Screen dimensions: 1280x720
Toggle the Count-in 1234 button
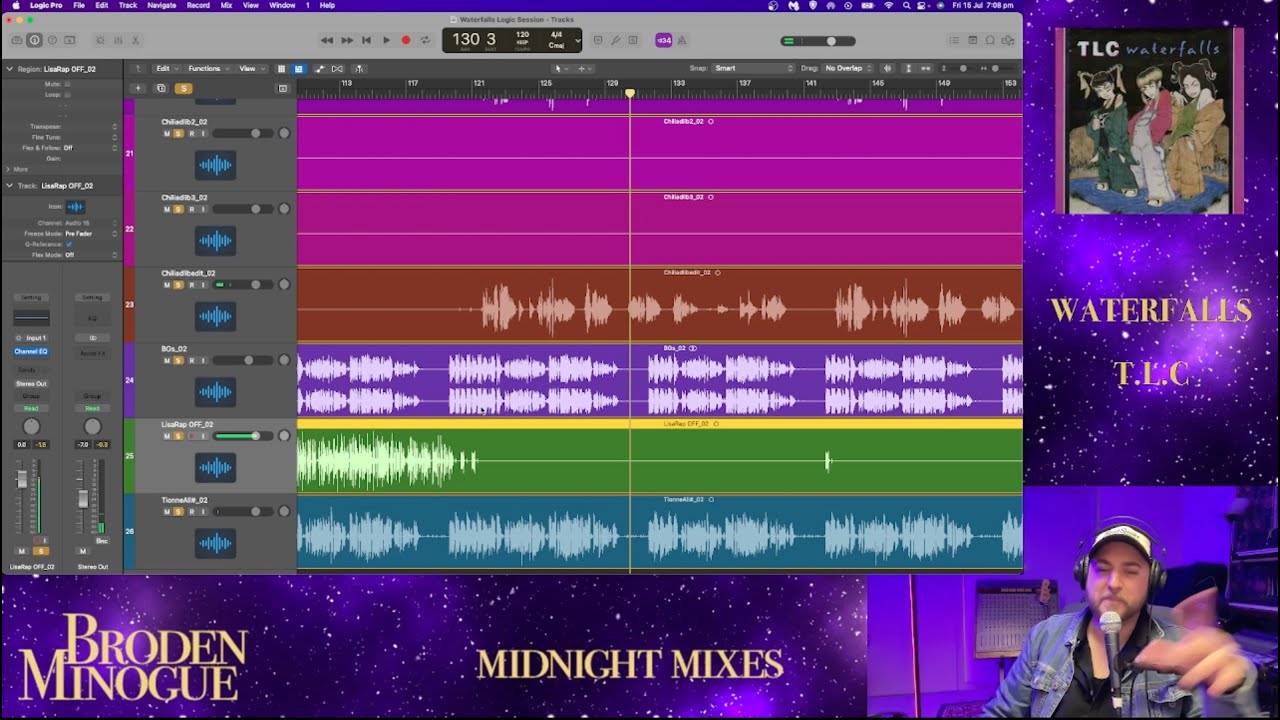point(663,40)
